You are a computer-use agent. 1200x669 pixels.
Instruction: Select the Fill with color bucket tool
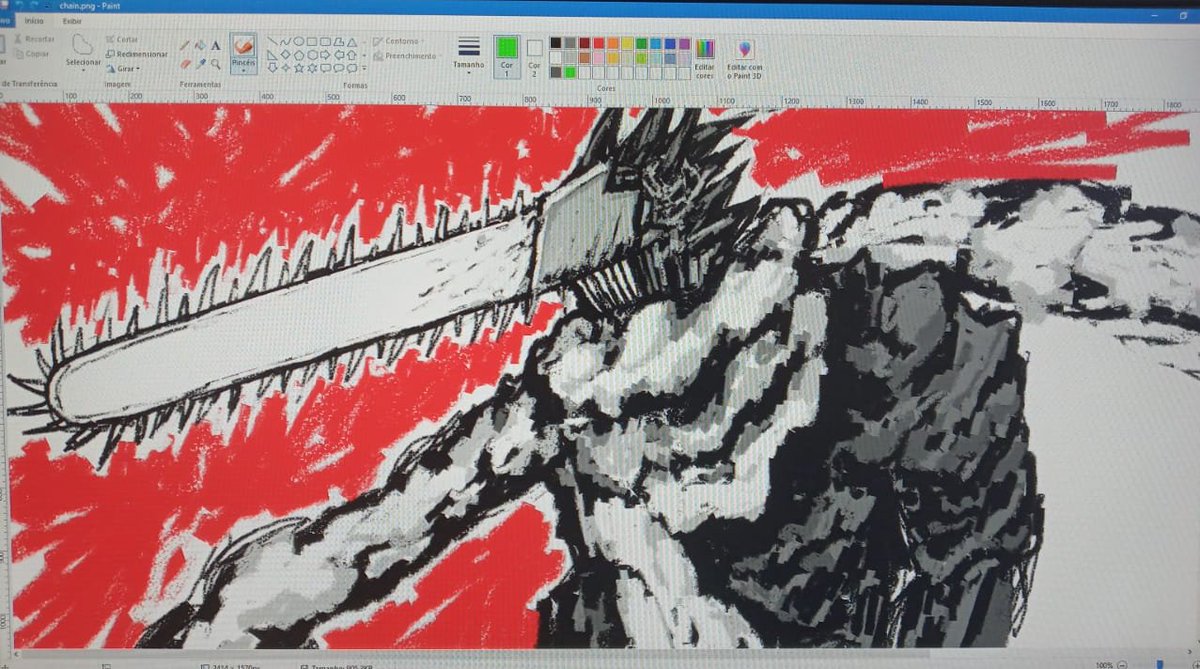coord(201,45)
